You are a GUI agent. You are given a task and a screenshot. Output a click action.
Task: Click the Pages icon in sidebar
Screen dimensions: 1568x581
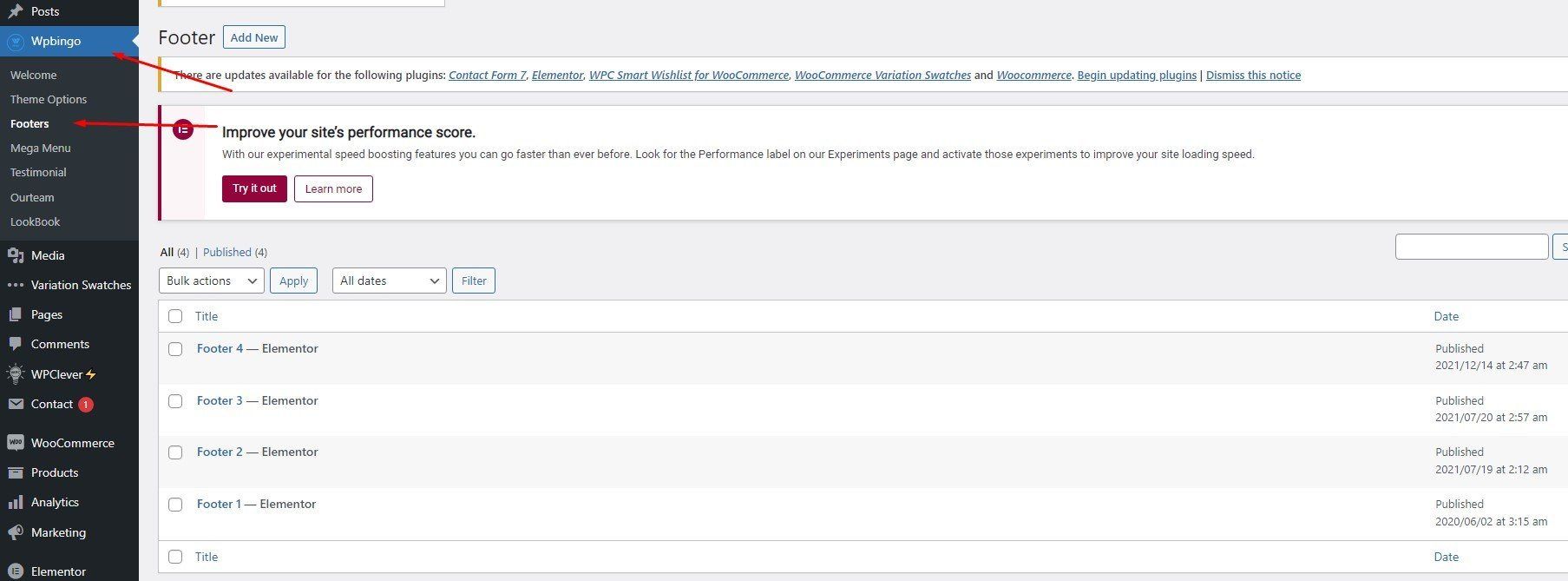tap(15, 314)
